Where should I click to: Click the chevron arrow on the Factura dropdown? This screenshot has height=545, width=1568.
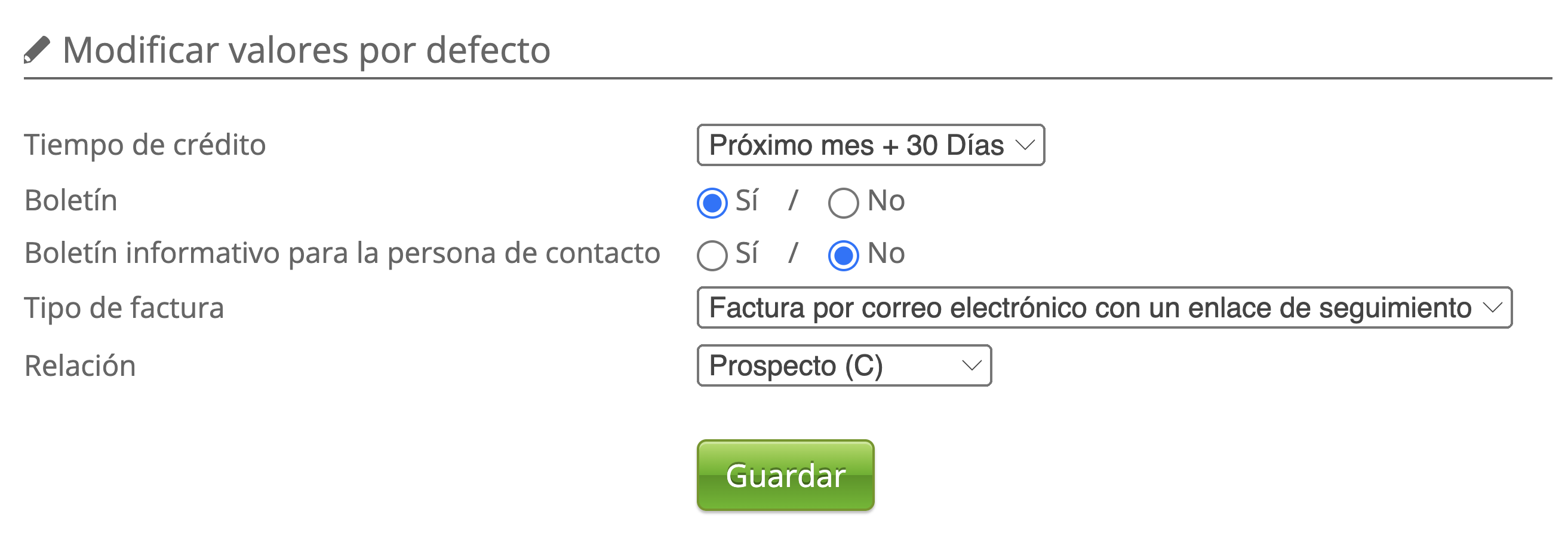pyautogui.click(x=1492, y=308)
